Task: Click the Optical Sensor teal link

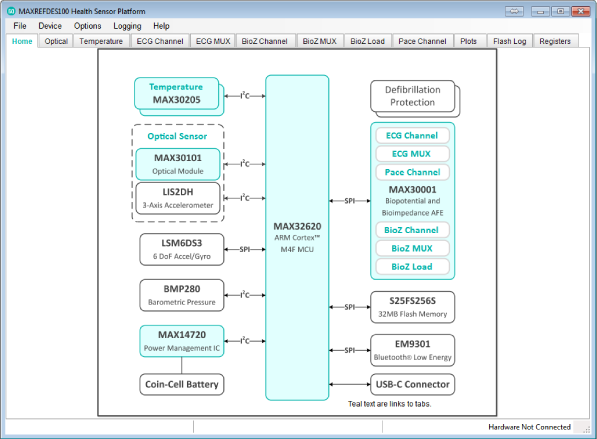Action: click(177, 136)
